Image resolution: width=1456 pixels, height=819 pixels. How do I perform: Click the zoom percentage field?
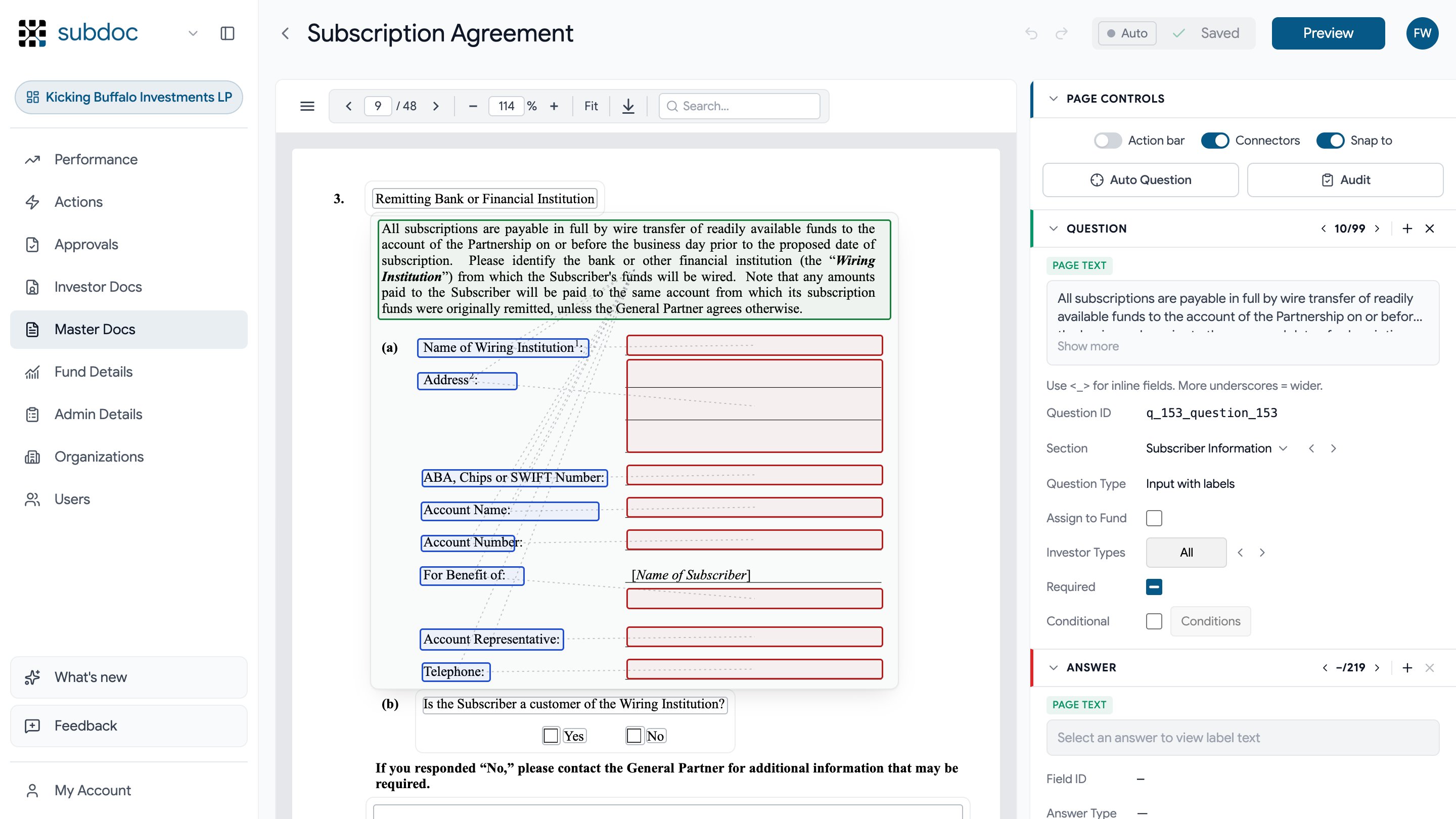[x=507, y=106]
